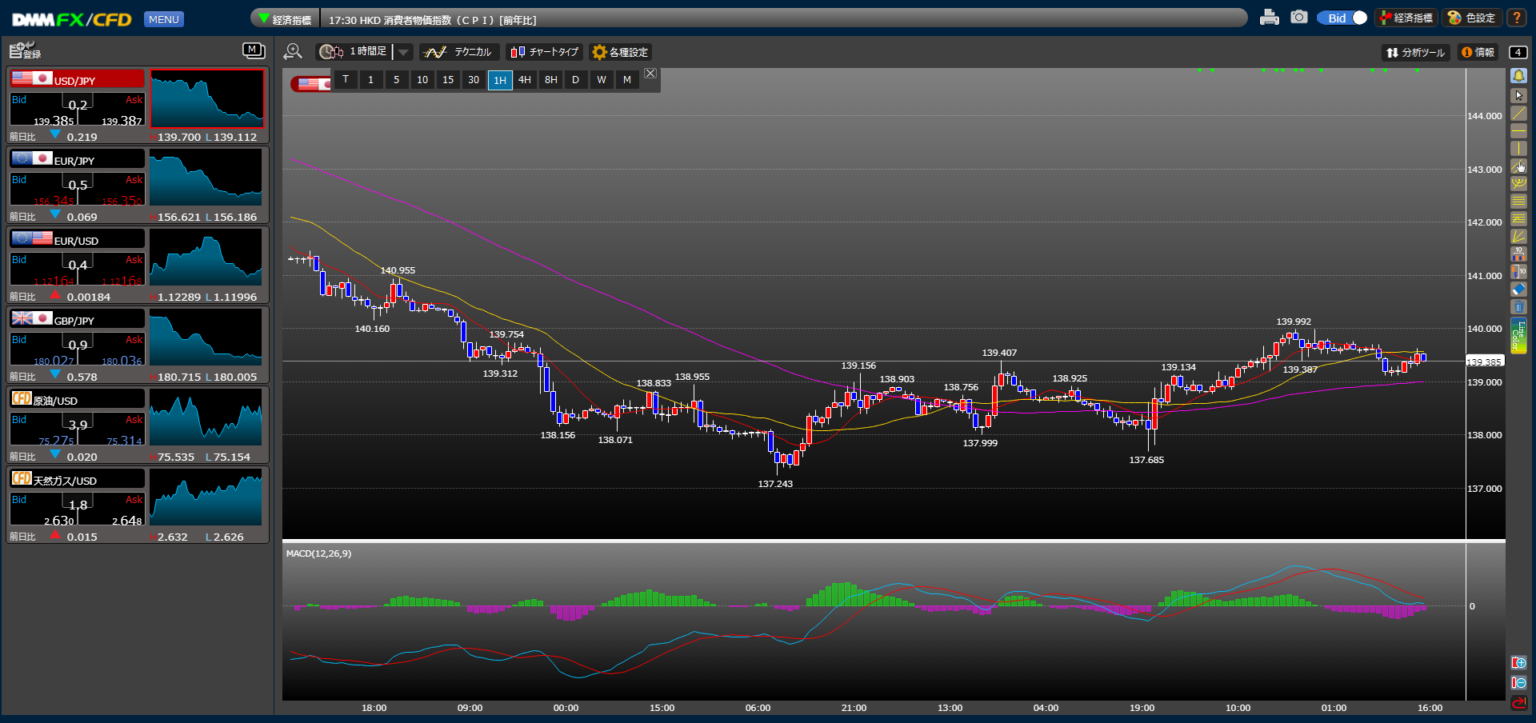Image resolution: width=1536 pixels, height=723 pixels.
Task: Click the zoom magnifier icon
Action: [293, 52]
